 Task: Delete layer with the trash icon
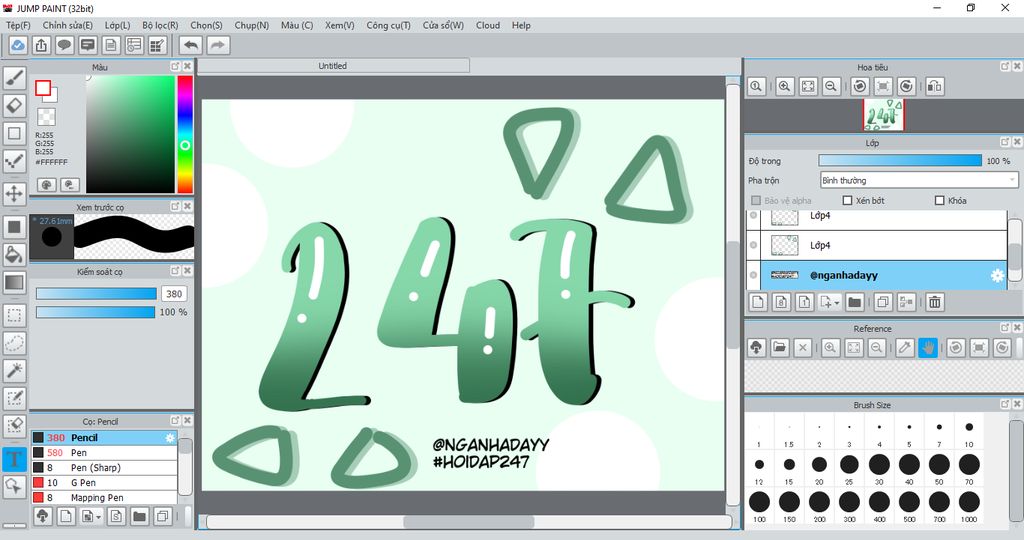pyautogui.click(x=935, y=302)
